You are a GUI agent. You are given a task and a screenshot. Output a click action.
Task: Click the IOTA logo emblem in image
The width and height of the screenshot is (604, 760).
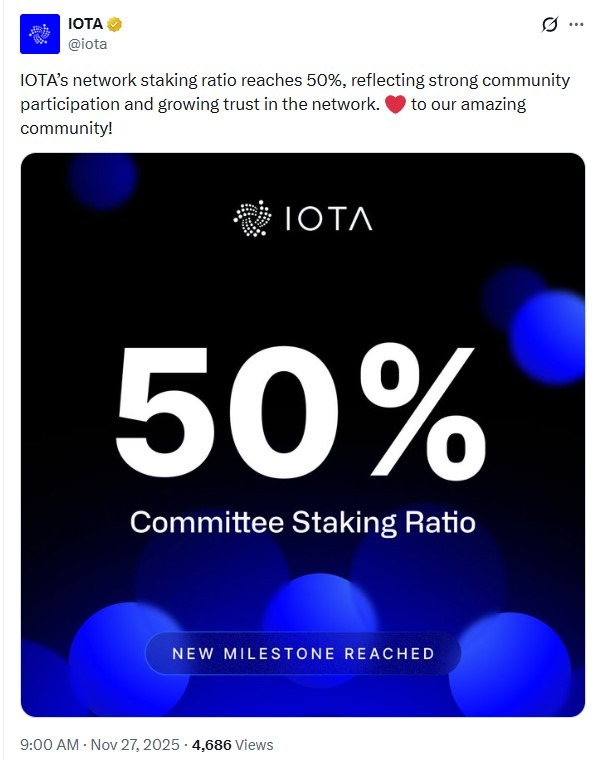(x=252, y=217)
